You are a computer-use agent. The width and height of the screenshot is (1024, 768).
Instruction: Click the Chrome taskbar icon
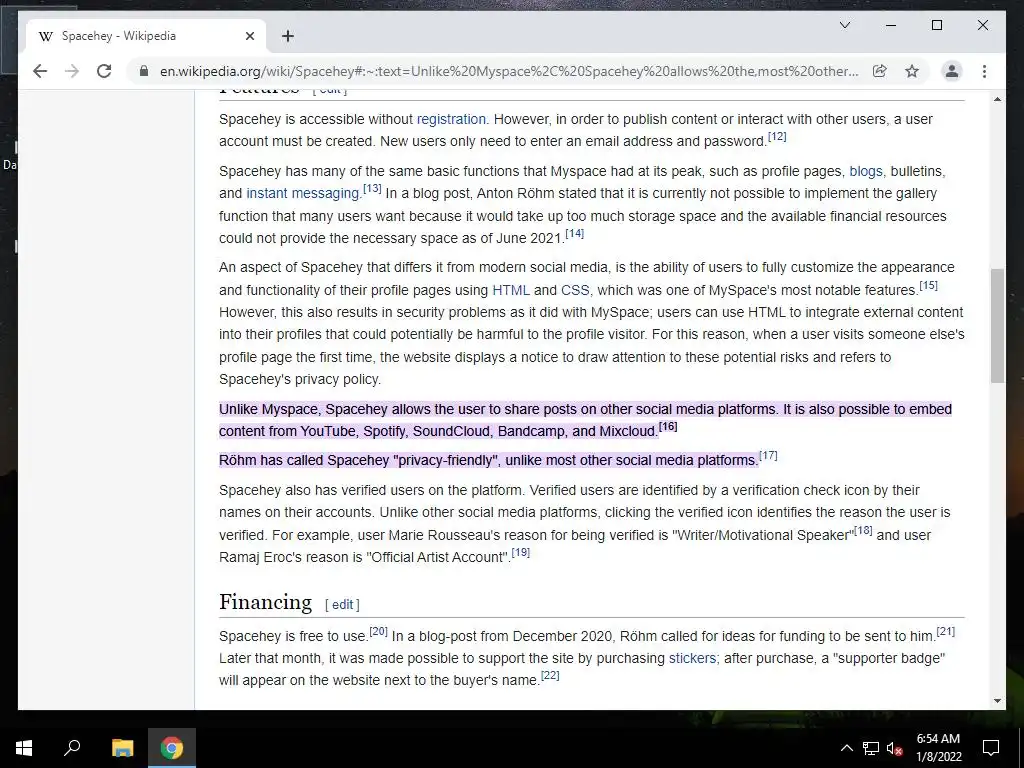(172, 748)
